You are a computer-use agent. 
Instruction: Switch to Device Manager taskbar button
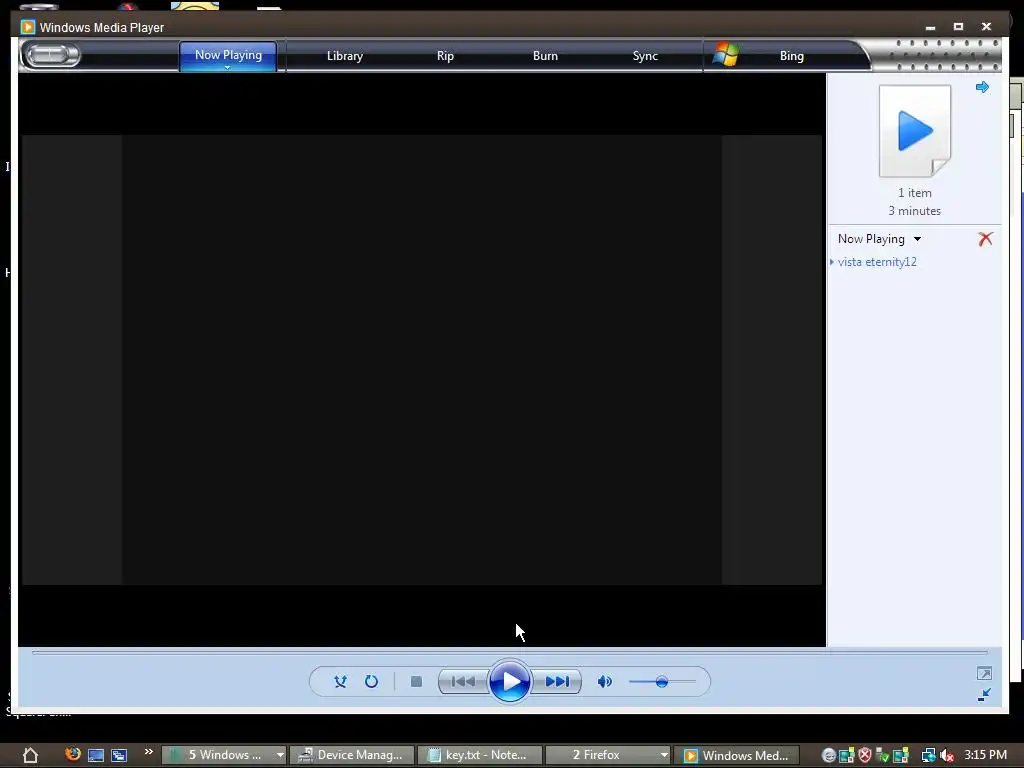[352, 755]
